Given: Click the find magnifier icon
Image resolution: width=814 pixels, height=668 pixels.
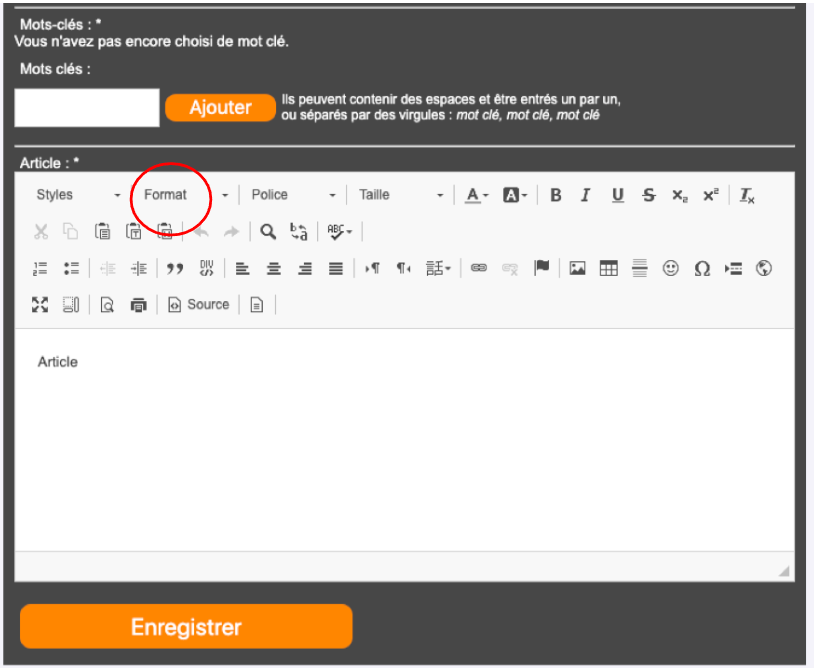Looking at the screenshot, I should [268, 232].
